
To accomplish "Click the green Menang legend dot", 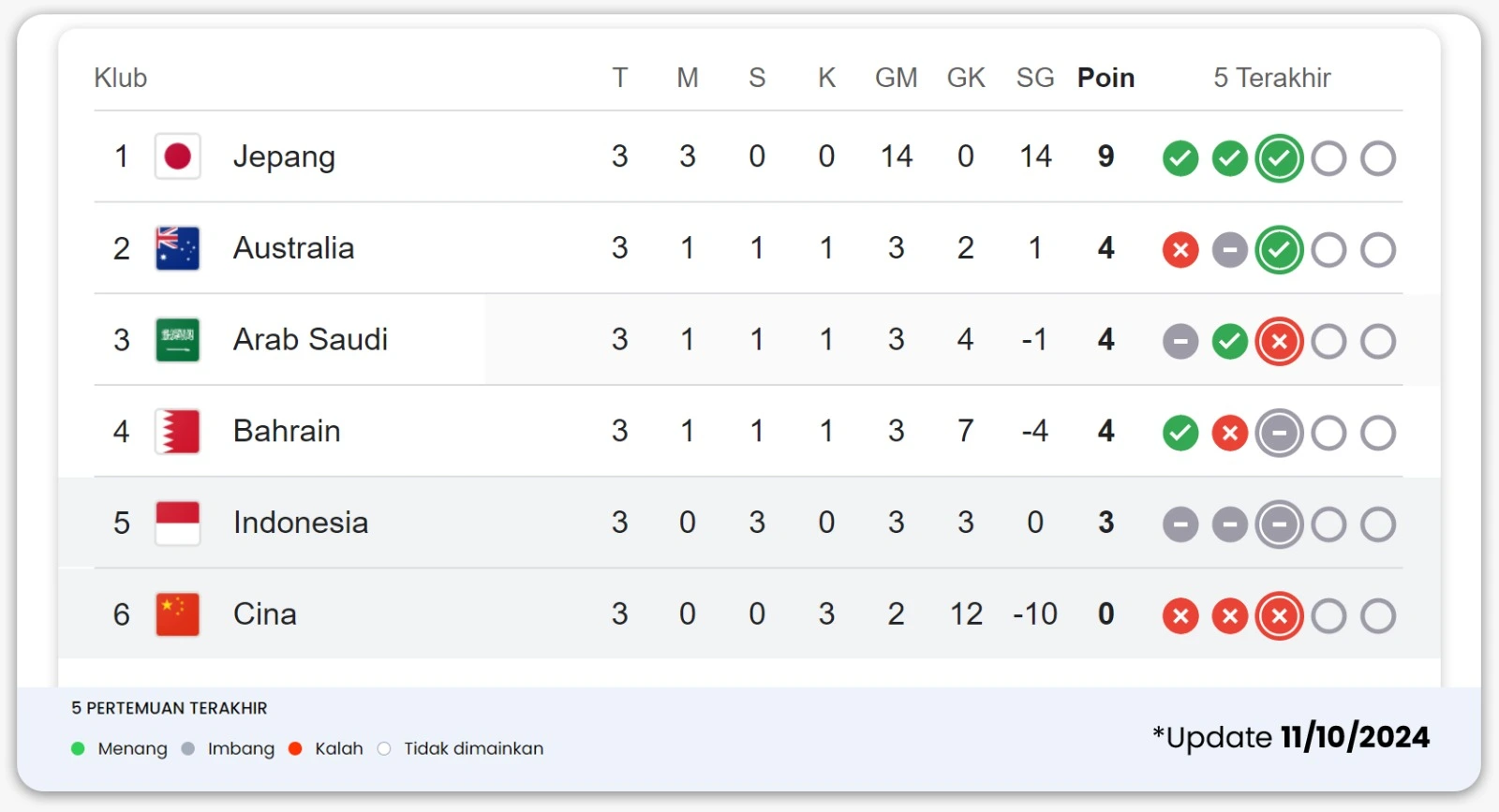I will click(78, 748).
